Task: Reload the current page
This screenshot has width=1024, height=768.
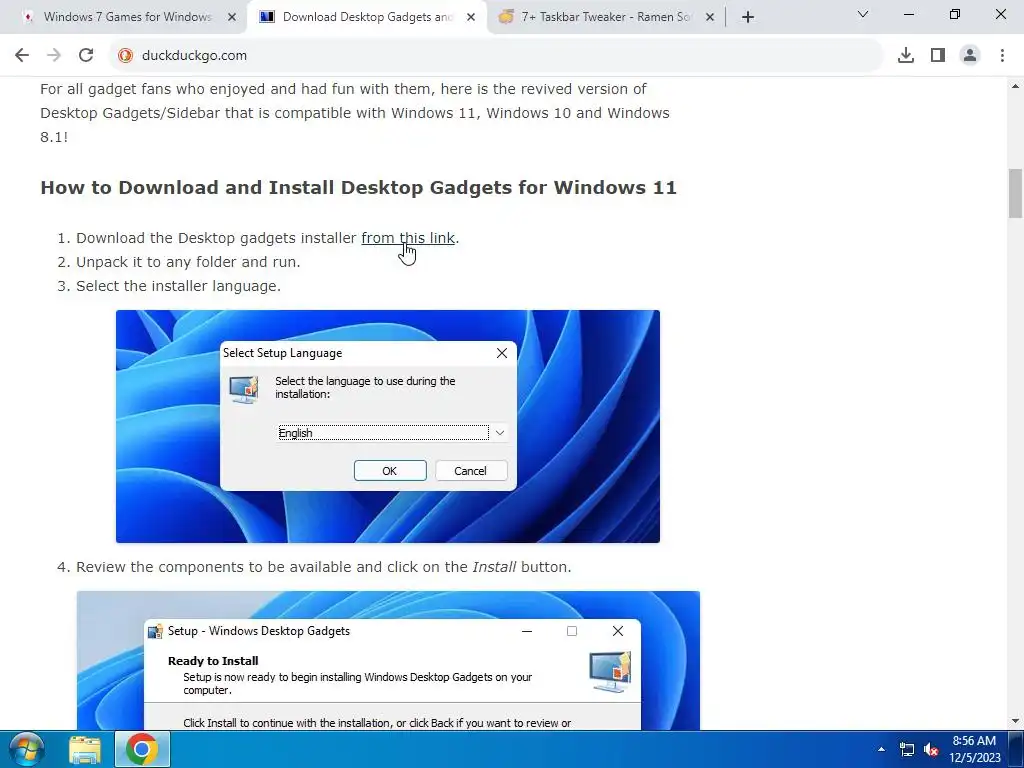Action: [x=86, y=56]
